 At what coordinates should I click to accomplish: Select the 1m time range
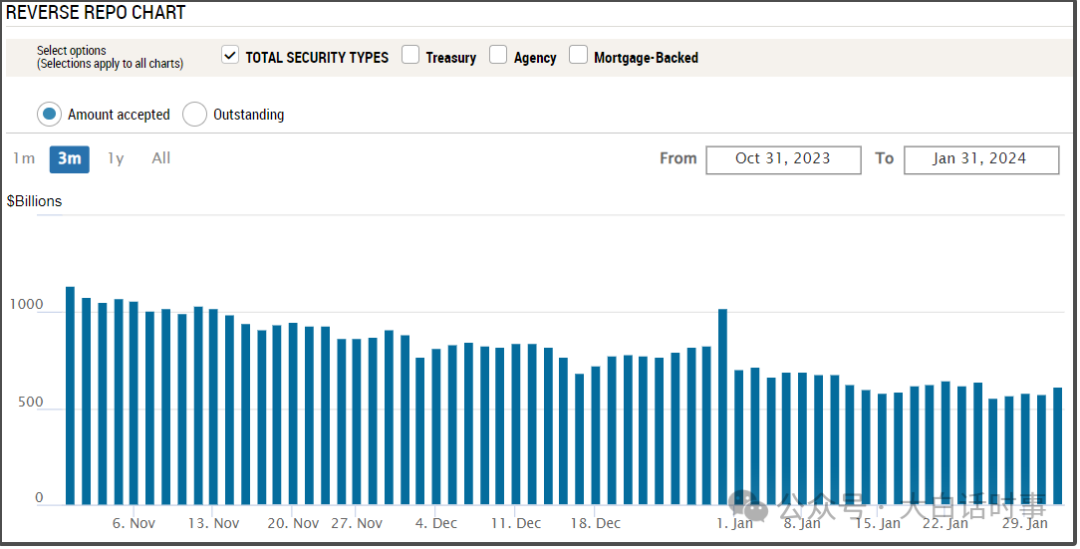(24, 158)
